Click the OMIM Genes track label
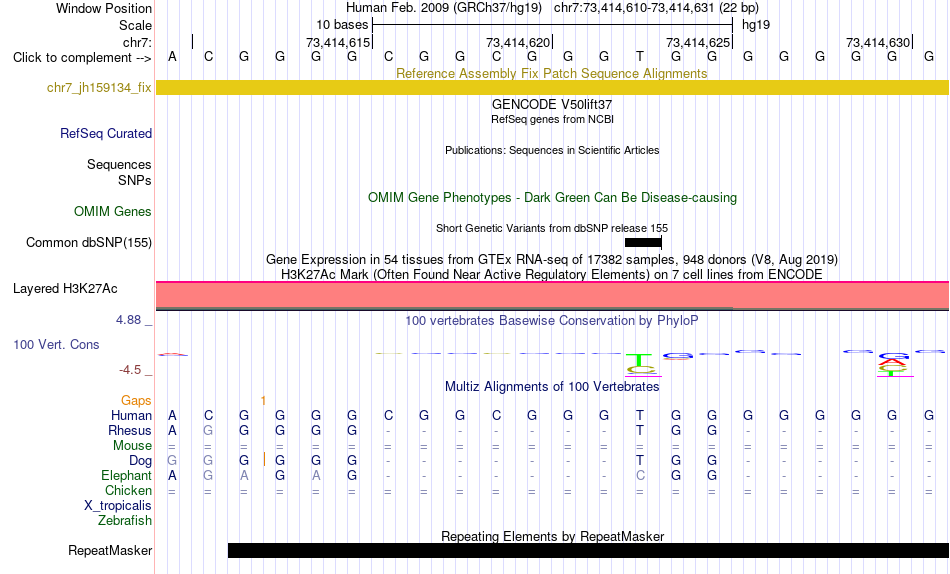 112,212
